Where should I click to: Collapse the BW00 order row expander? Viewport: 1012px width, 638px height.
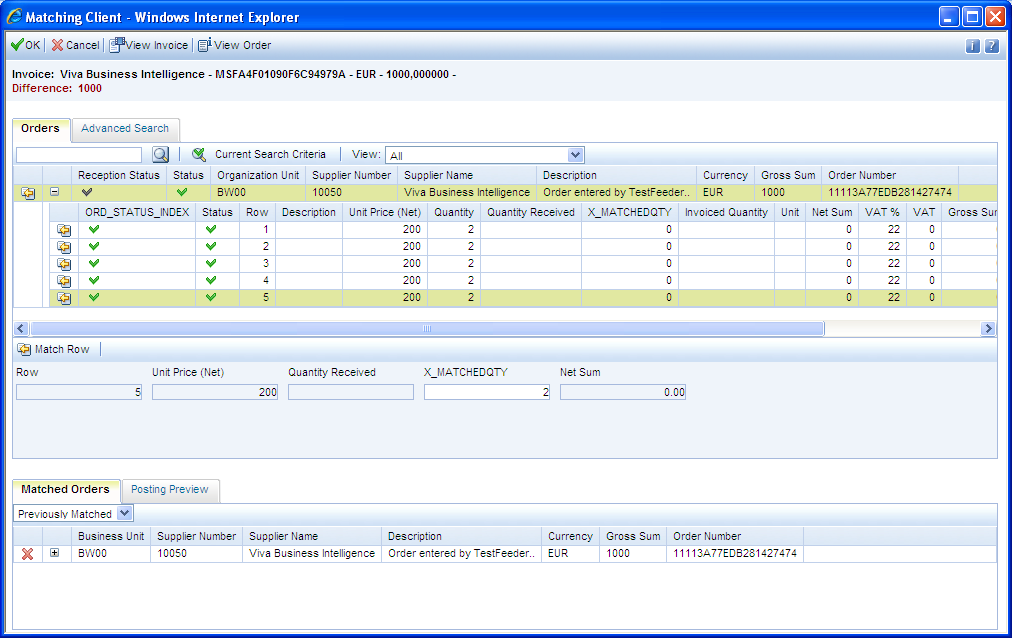[55, 192]
